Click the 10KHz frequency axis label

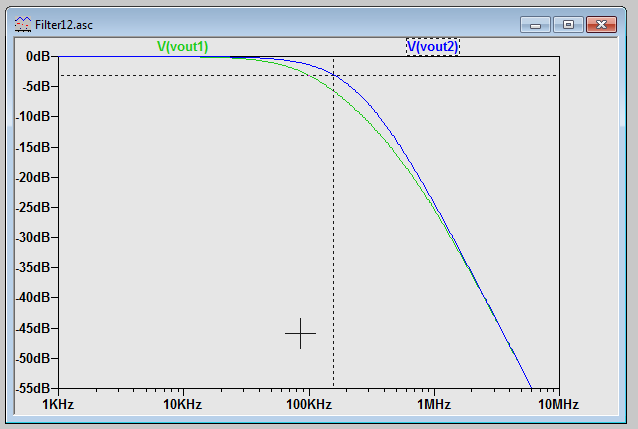(183, 405)
